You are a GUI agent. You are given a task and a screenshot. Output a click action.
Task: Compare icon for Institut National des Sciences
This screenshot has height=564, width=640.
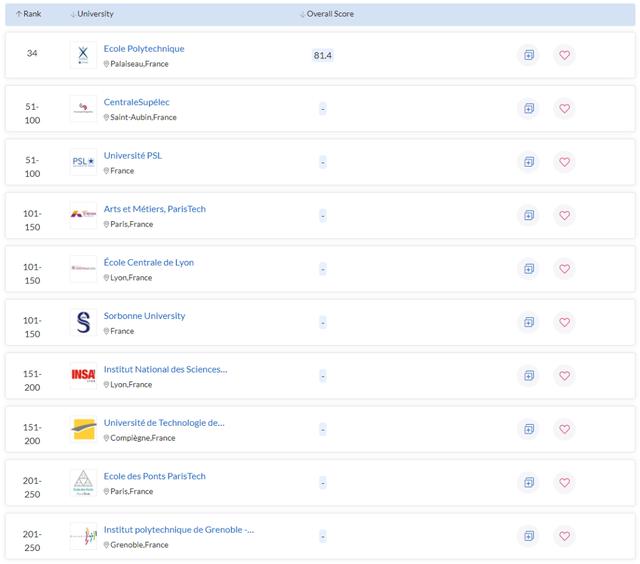tap(527, 376)
